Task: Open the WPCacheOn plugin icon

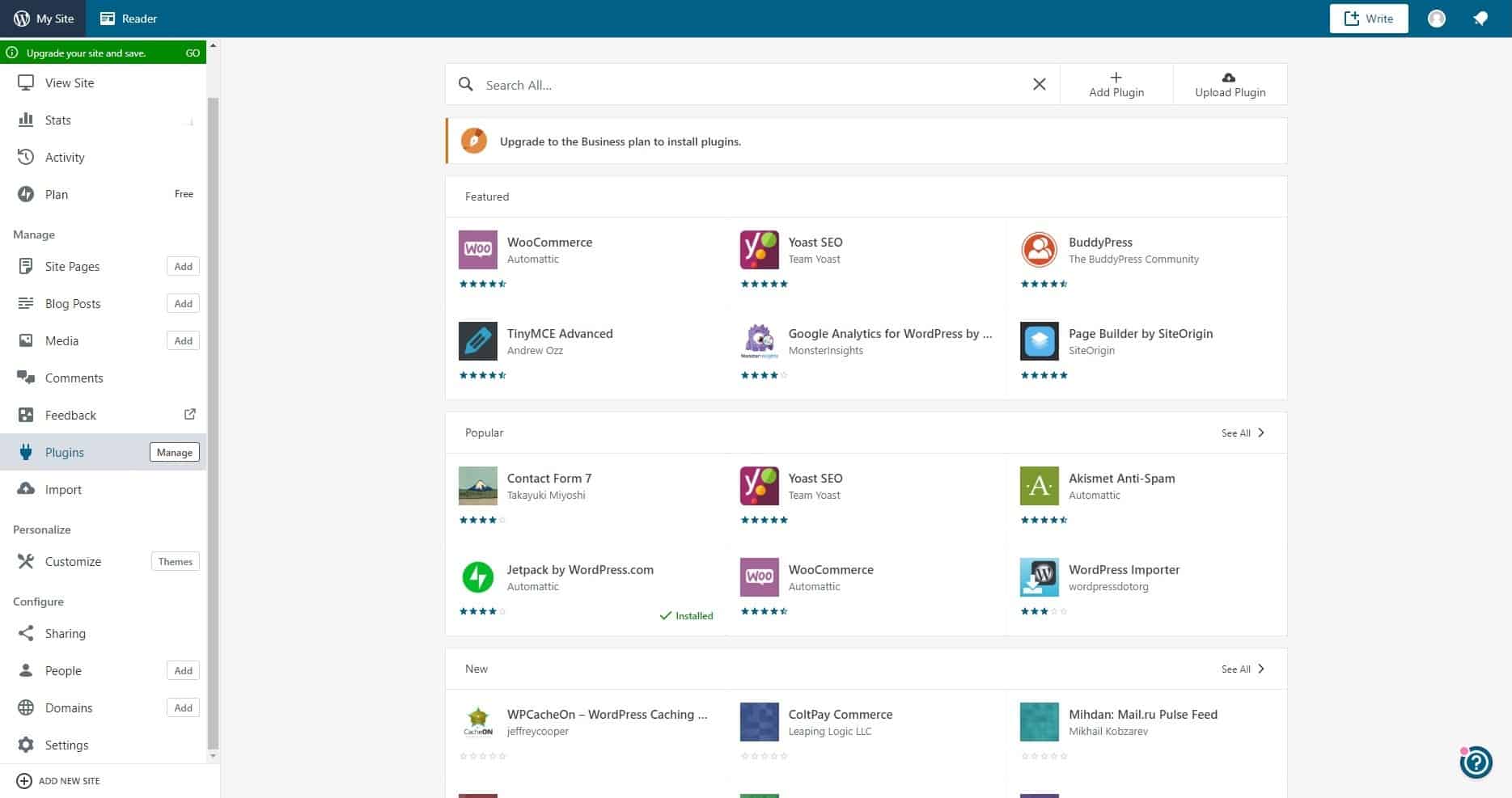Action: pyautogui.click(x=478, y=722)
